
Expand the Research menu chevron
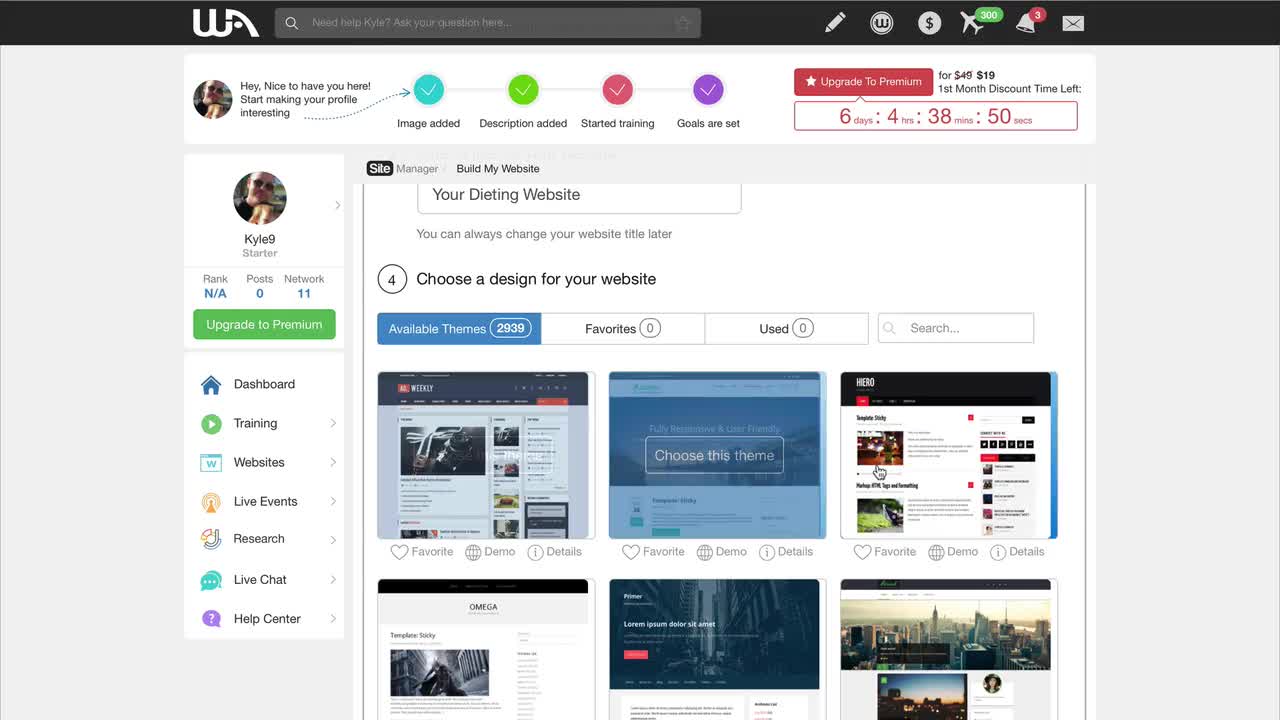point(333,540)
